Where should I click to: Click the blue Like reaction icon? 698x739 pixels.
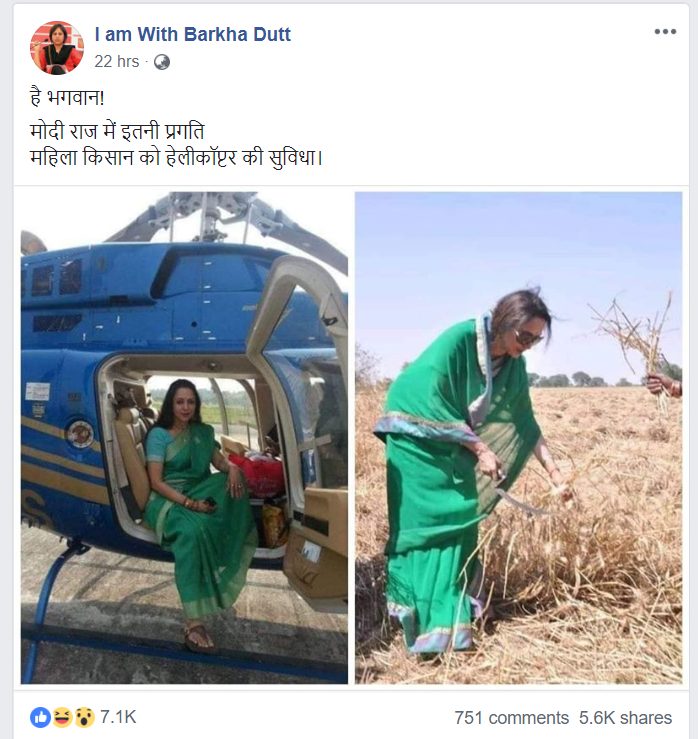(x=40, y=717)
